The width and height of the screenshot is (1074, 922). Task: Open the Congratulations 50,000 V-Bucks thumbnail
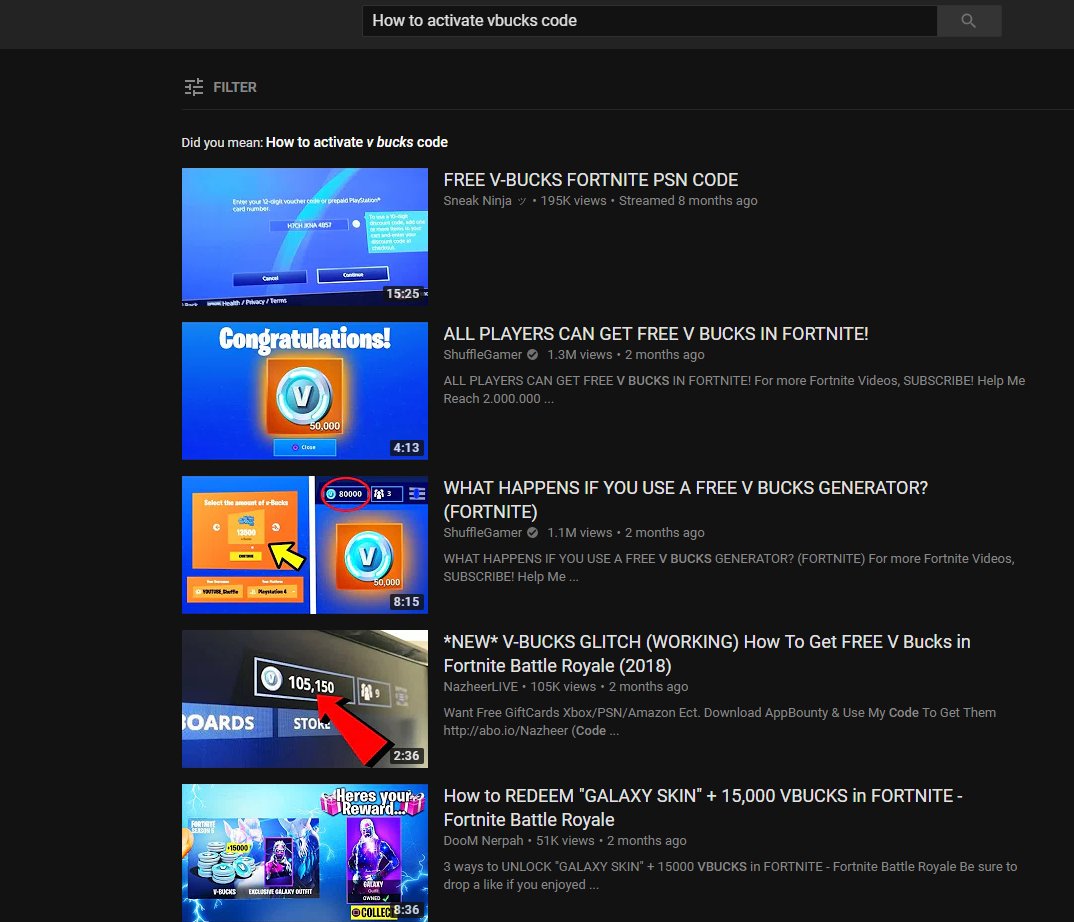click(x=305, y=390)
